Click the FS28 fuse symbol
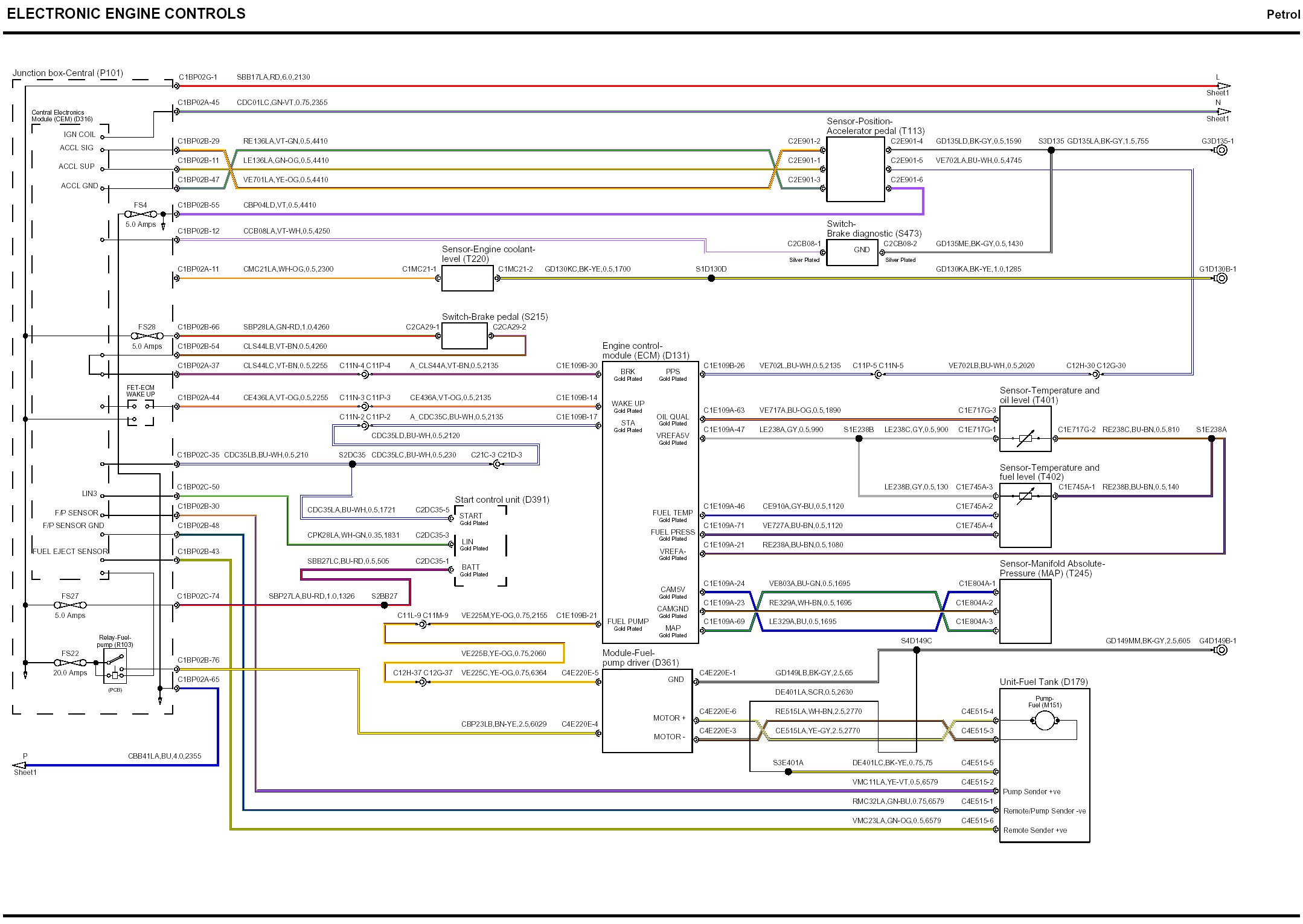The width and height of the screenshot is (1303, 924). [x=147, y=336]
